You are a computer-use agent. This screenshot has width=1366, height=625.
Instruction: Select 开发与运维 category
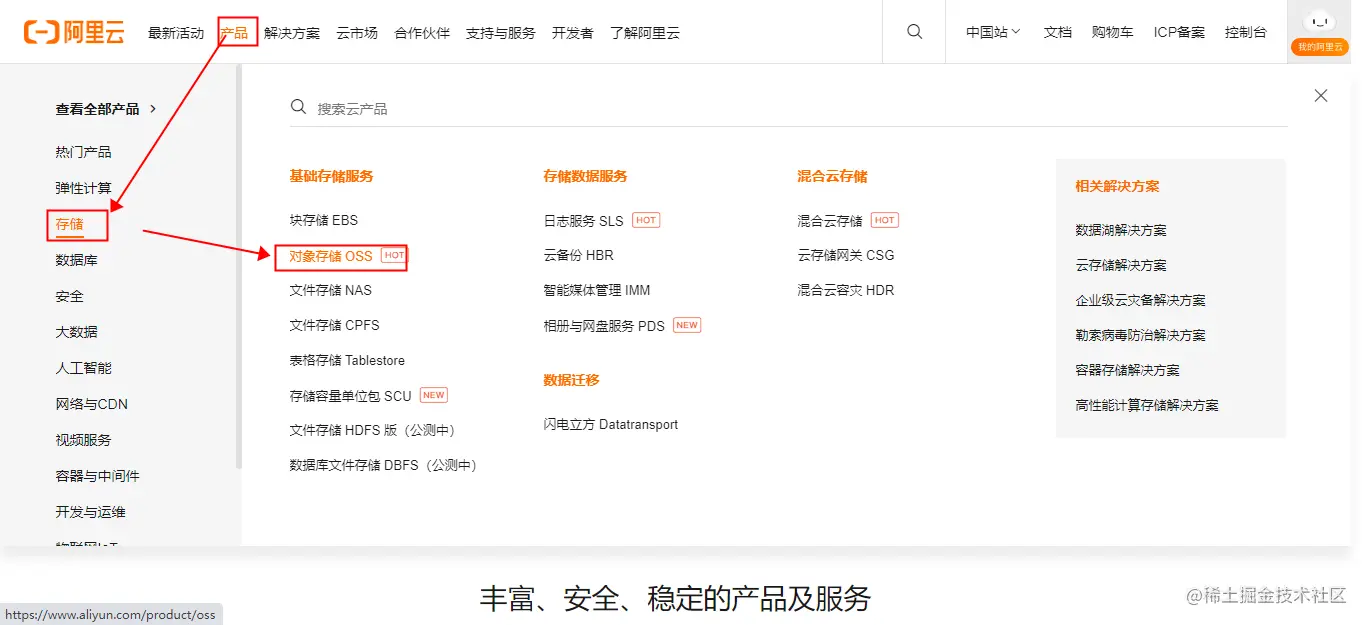click(91, 512)
